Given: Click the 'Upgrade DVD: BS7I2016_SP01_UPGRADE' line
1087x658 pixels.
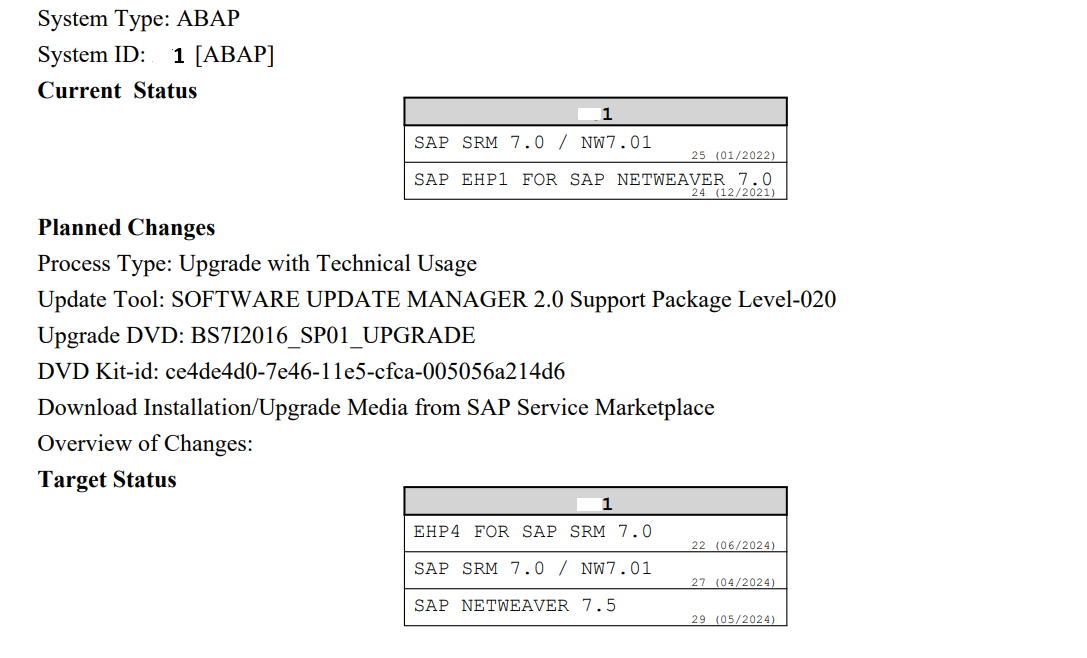Looking at the screenshot, I should coord(256,336).
